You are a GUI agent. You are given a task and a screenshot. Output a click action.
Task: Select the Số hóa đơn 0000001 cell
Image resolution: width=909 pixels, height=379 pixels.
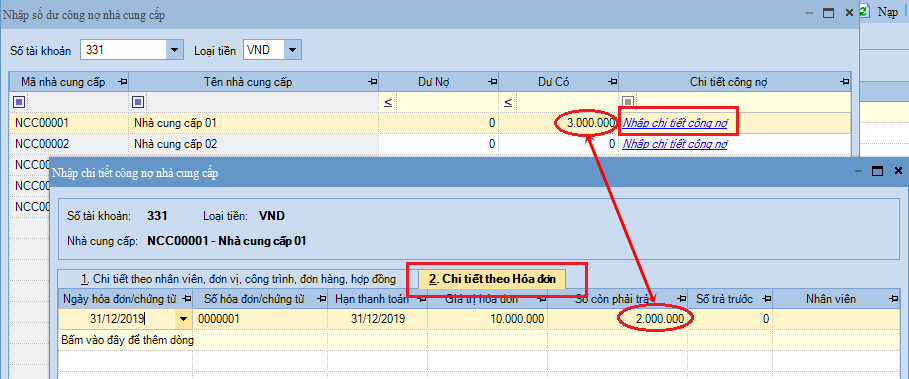point(260,319)
